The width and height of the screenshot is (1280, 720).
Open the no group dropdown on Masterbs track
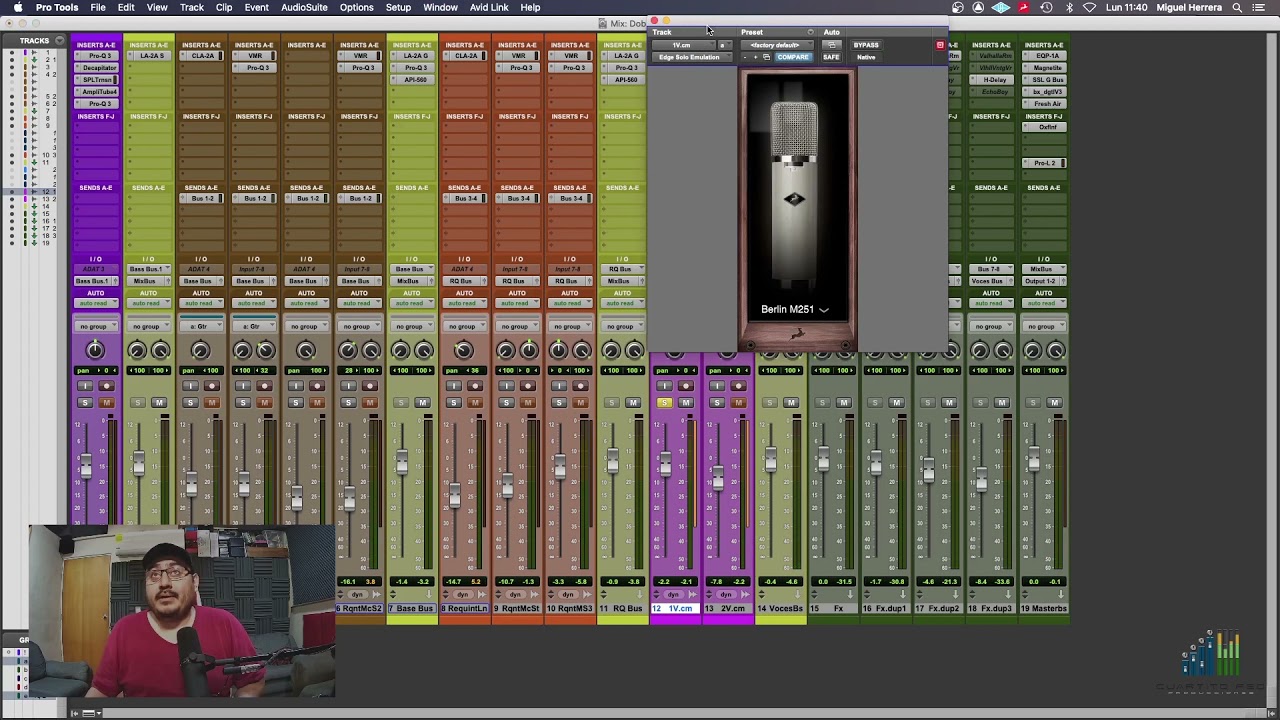(x=1043, y=327)
